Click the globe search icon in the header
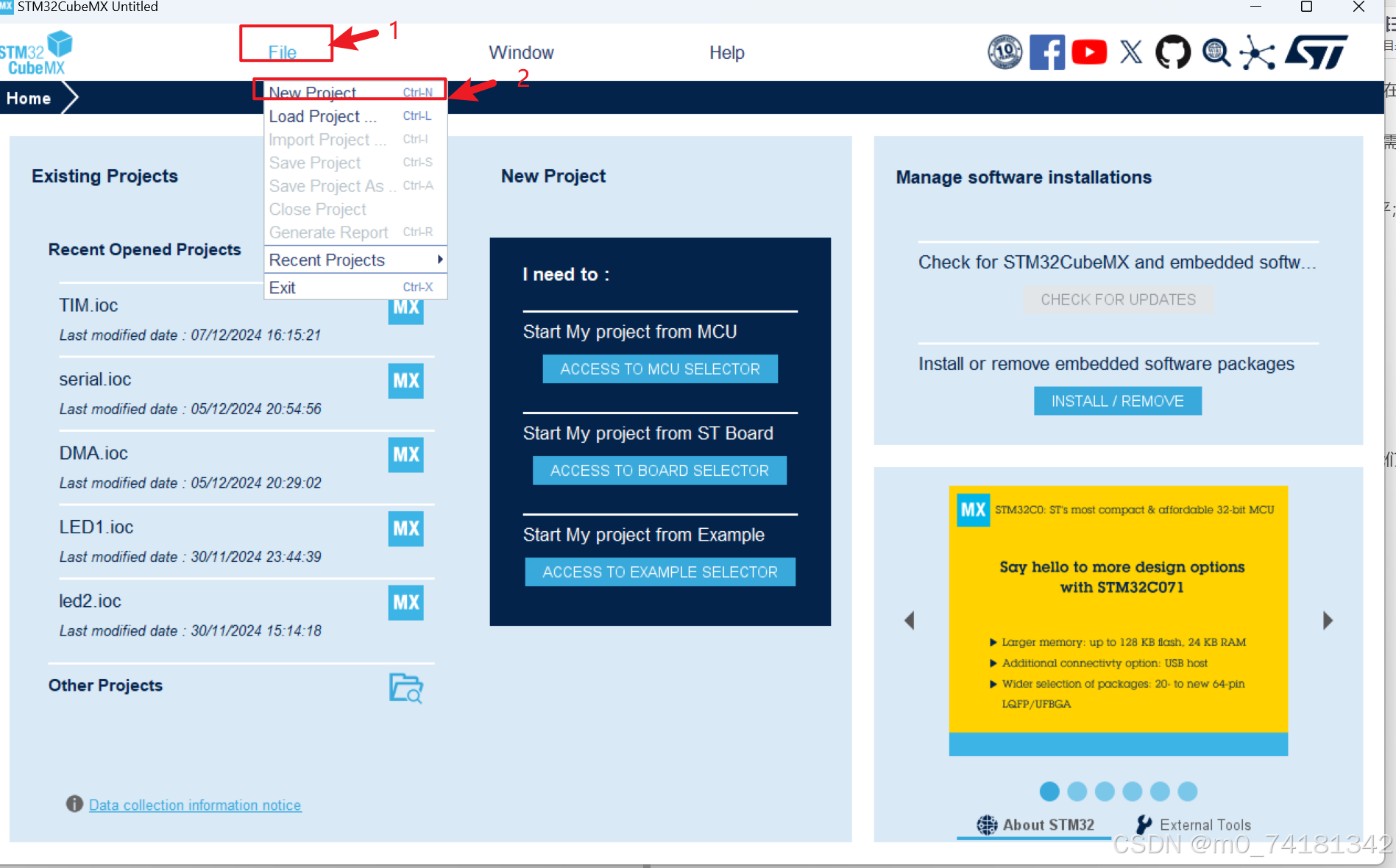Viewport: 1396px width, 868px height. [x=1216, y=53]
